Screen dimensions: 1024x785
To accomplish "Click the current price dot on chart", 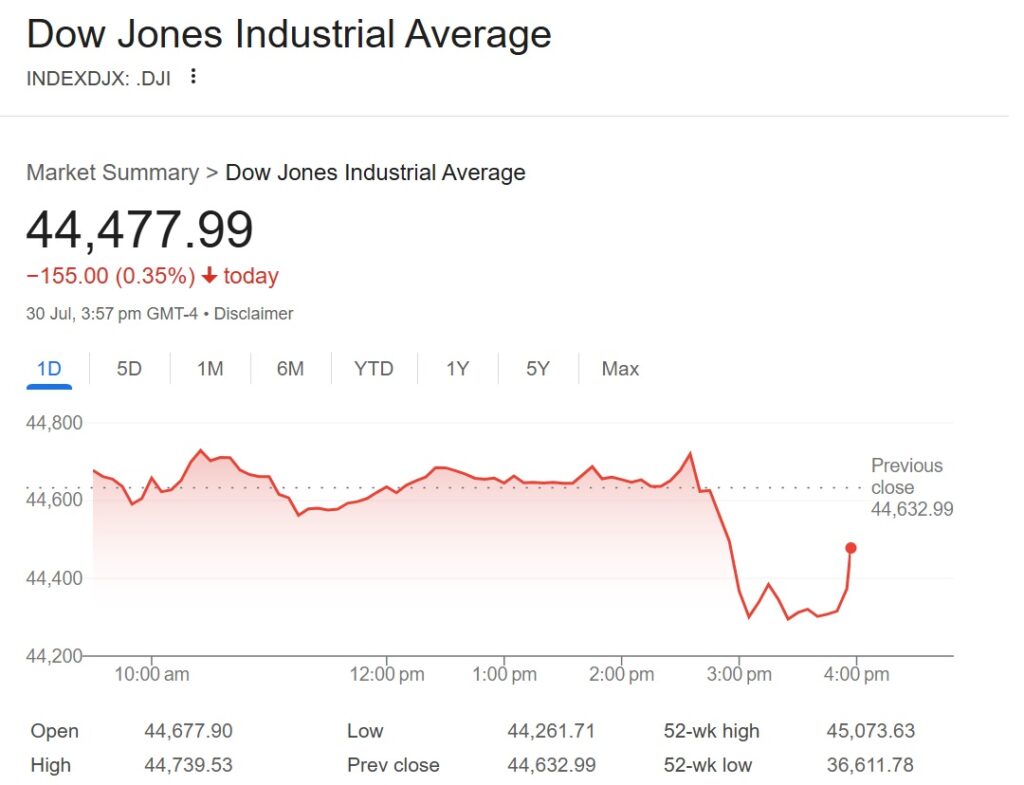I will (851, 547).
